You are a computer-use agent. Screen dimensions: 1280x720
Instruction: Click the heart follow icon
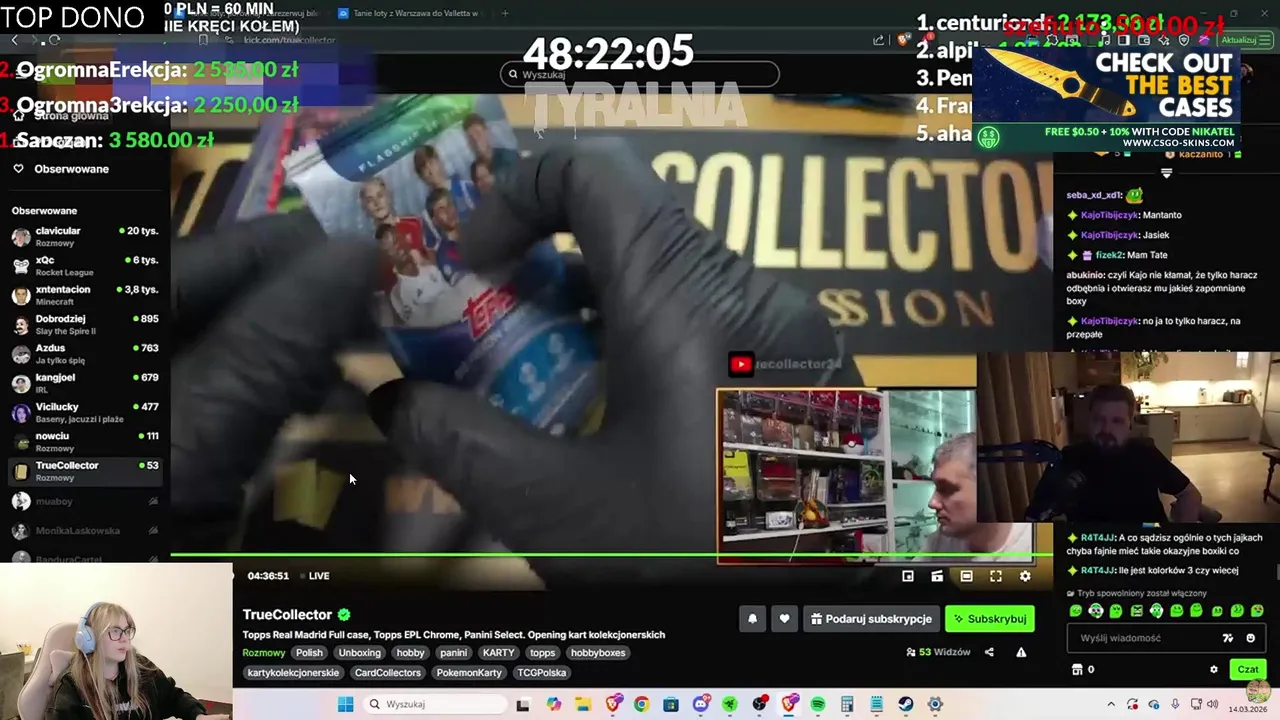click(784, 619)
